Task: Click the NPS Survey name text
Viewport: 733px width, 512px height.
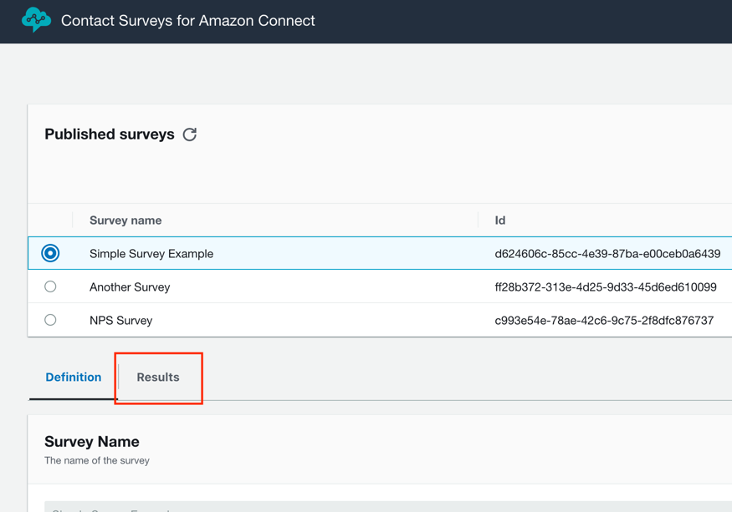Action: (x=121, y=320)
